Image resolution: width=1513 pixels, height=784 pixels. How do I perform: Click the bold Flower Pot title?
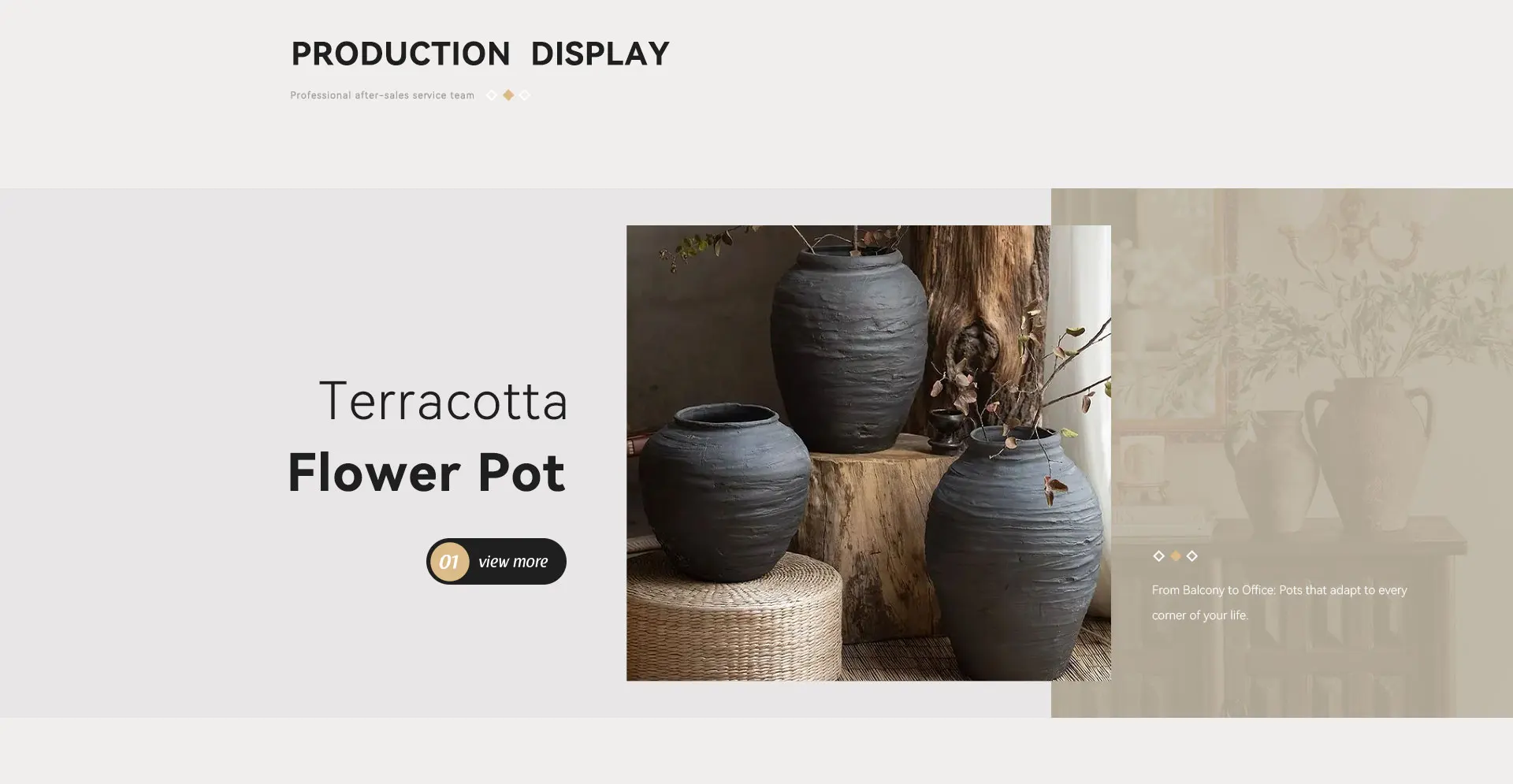[426, 473]
